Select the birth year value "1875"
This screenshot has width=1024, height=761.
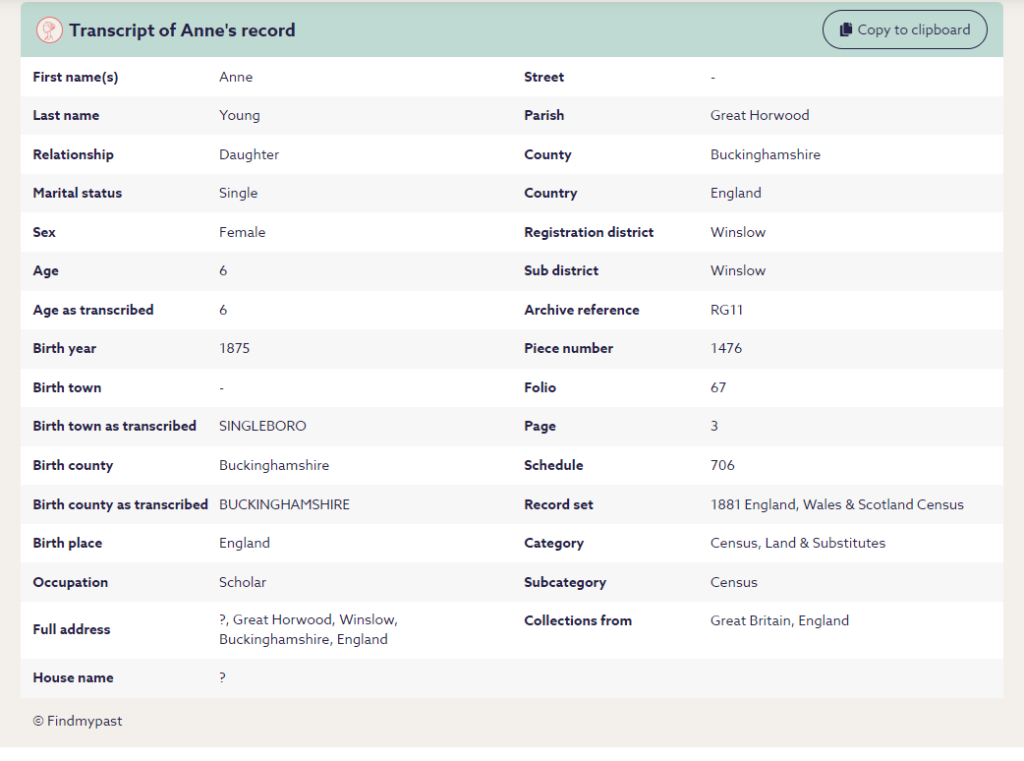tap(234, 348)
